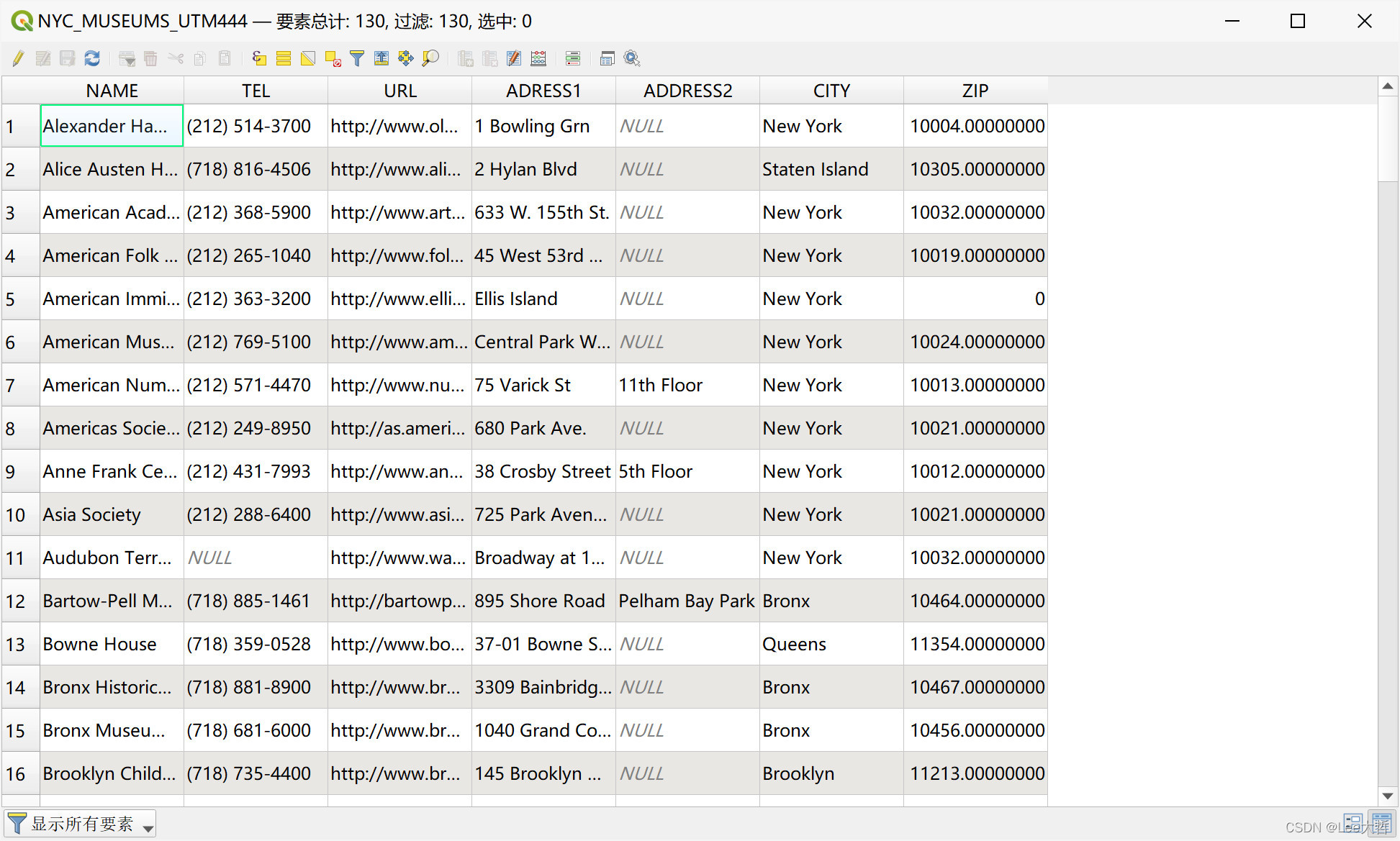Click the Bowne House name cell

tap(112, 644)
